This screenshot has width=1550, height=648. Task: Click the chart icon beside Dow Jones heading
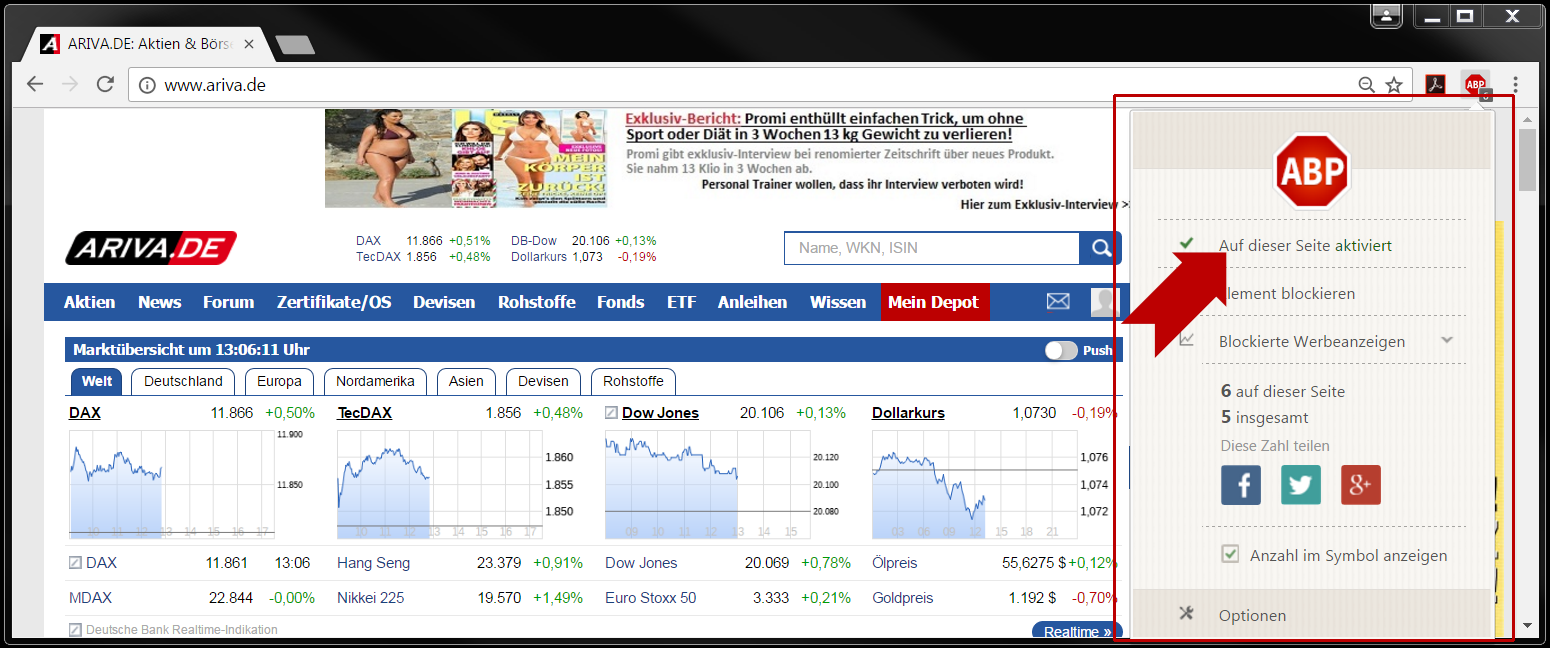click(611, 413)
